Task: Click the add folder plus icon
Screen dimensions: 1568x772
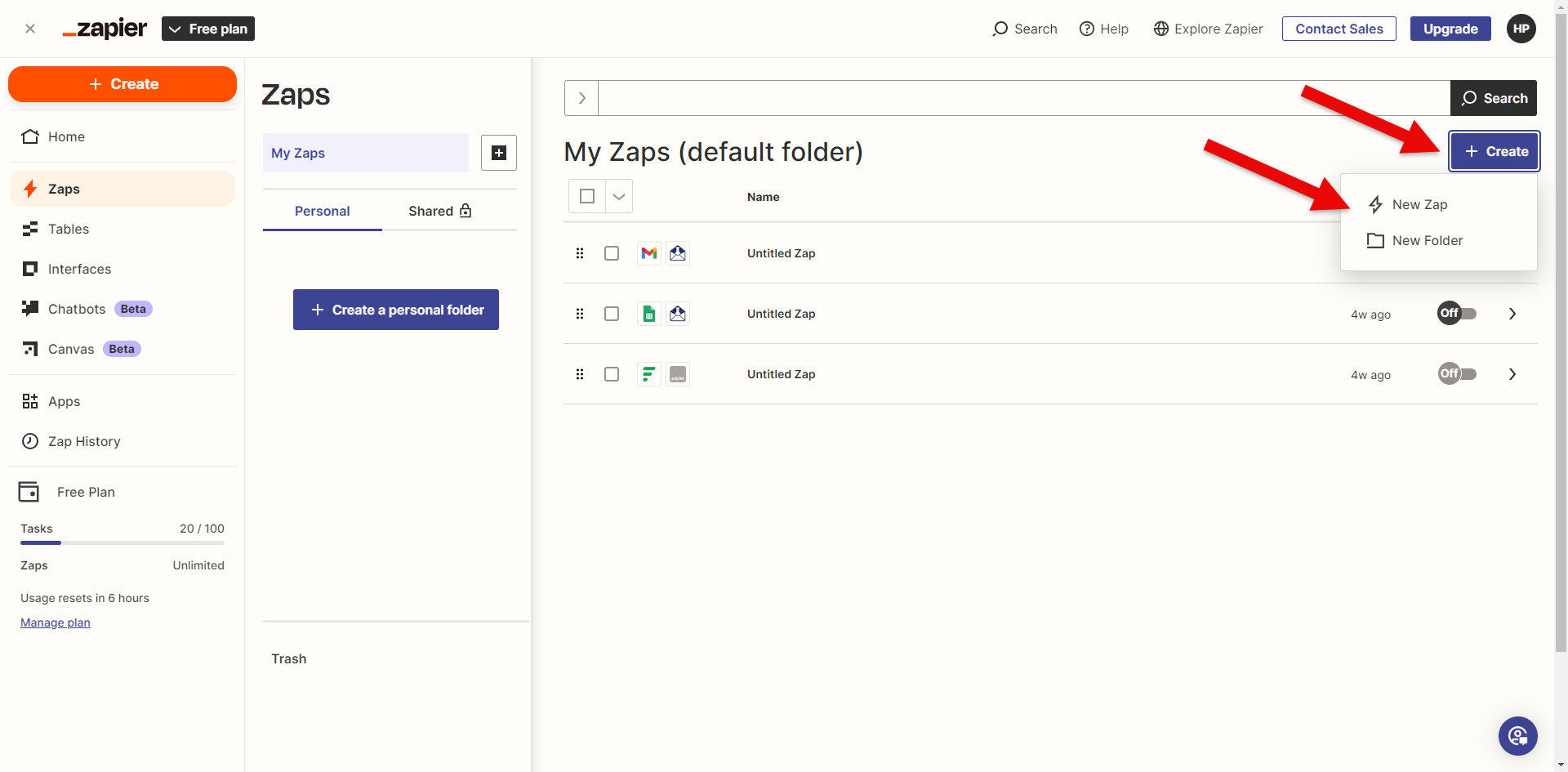Action: tap(499, 153)
